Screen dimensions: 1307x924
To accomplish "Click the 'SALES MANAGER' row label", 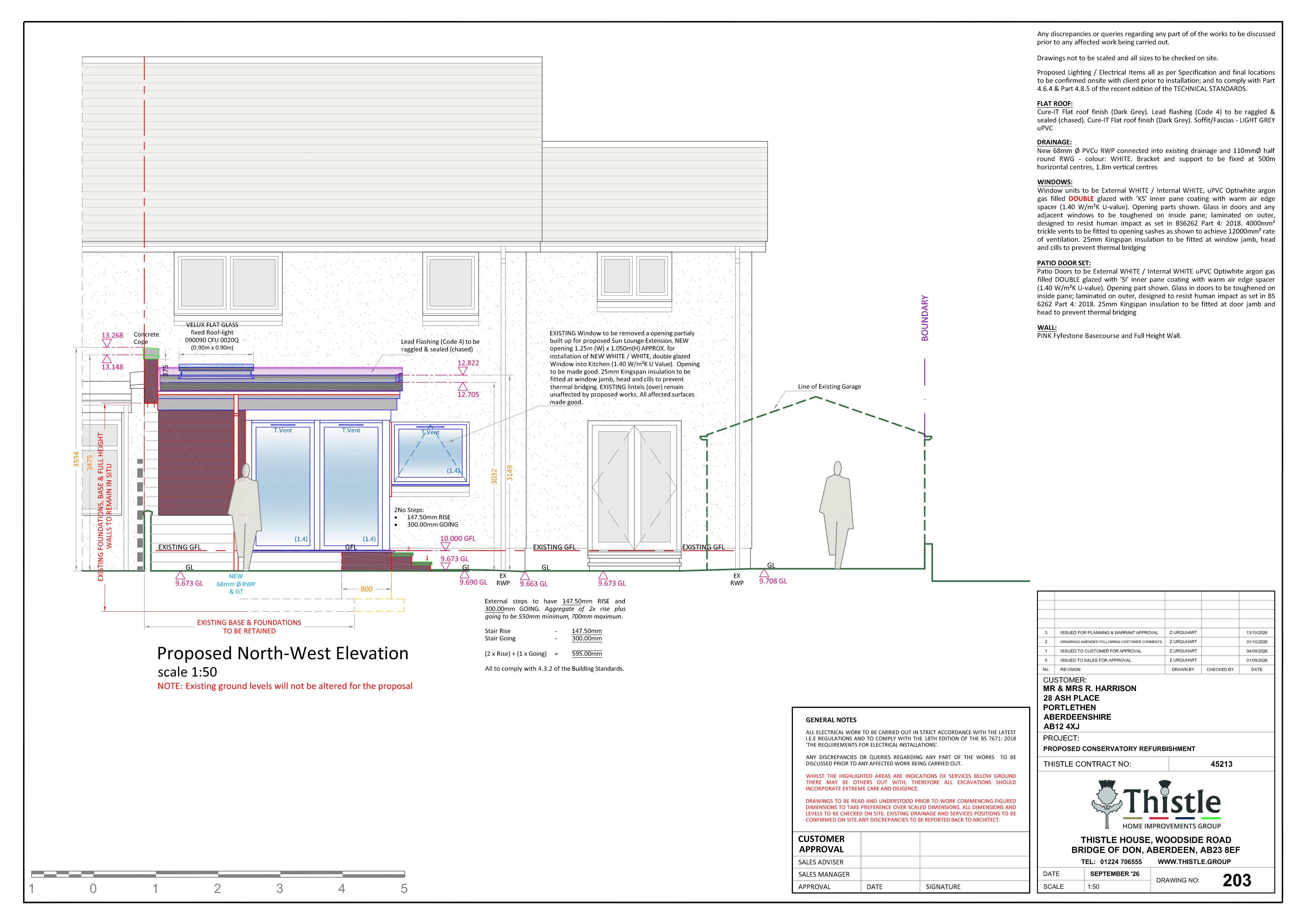I will point(824,875).
